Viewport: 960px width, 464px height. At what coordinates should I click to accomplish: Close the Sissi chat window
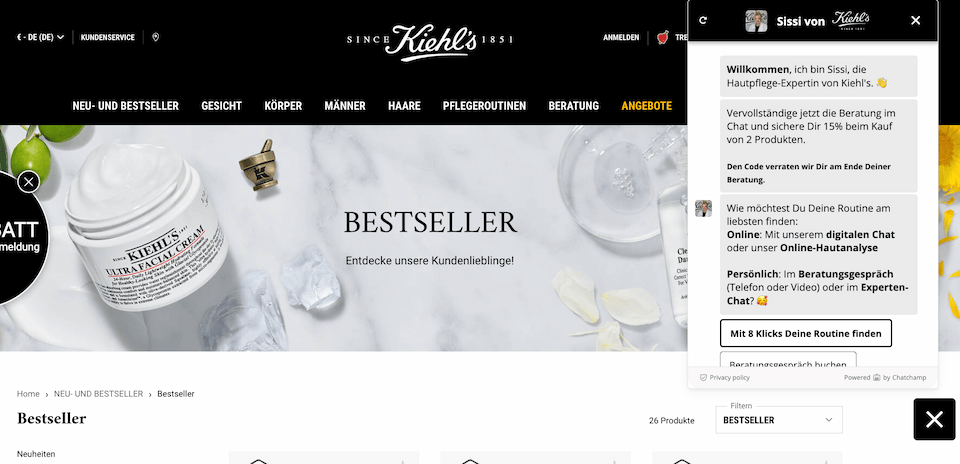coord(915,20)
